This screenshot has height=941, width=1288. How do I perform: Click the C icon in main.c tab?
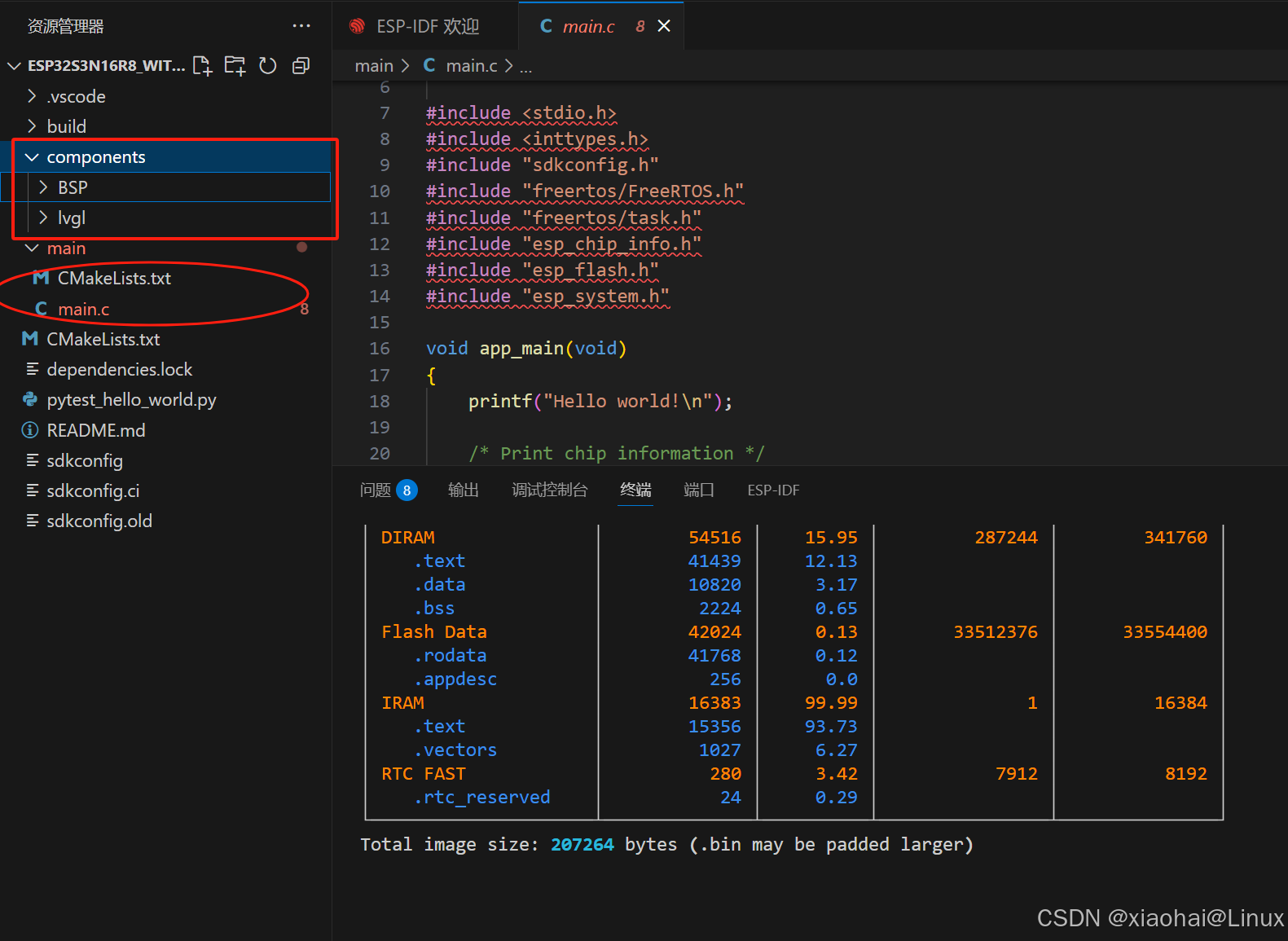(546, 26)
